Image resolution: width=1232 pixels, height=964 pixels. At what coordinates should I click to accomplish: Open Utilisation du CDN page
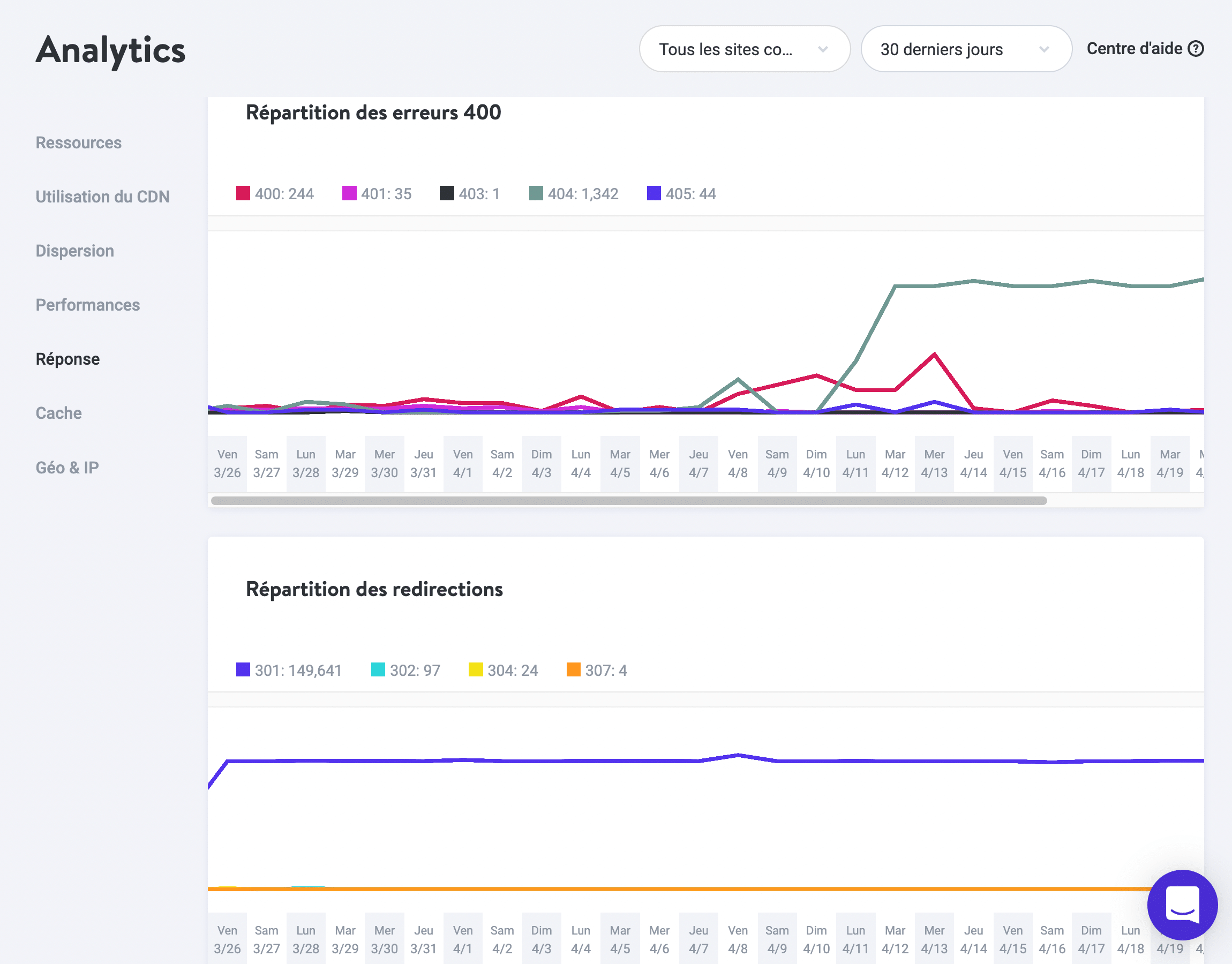tap(102, 197)
